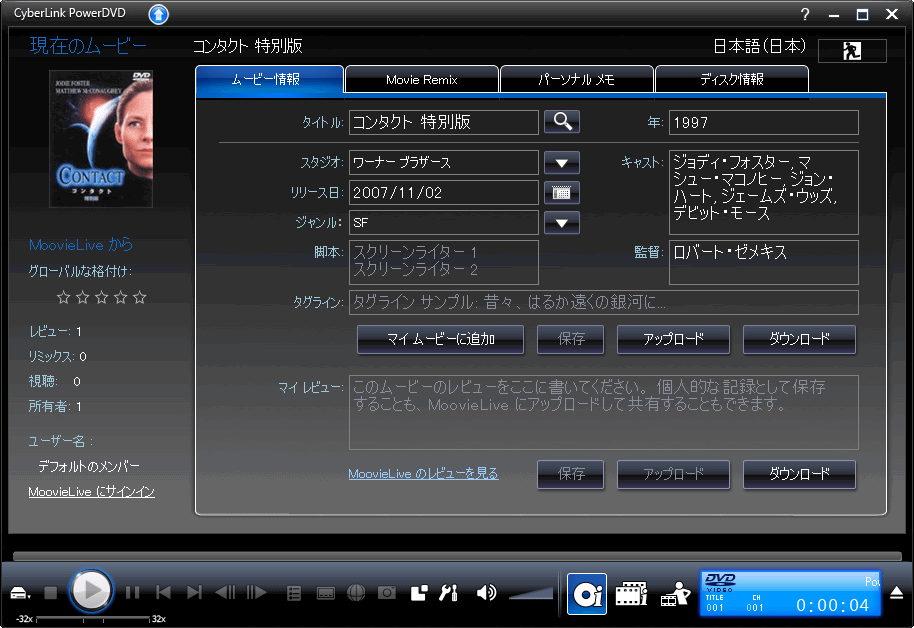
Task: Expand the genre dropdown list
Action: 561,222
